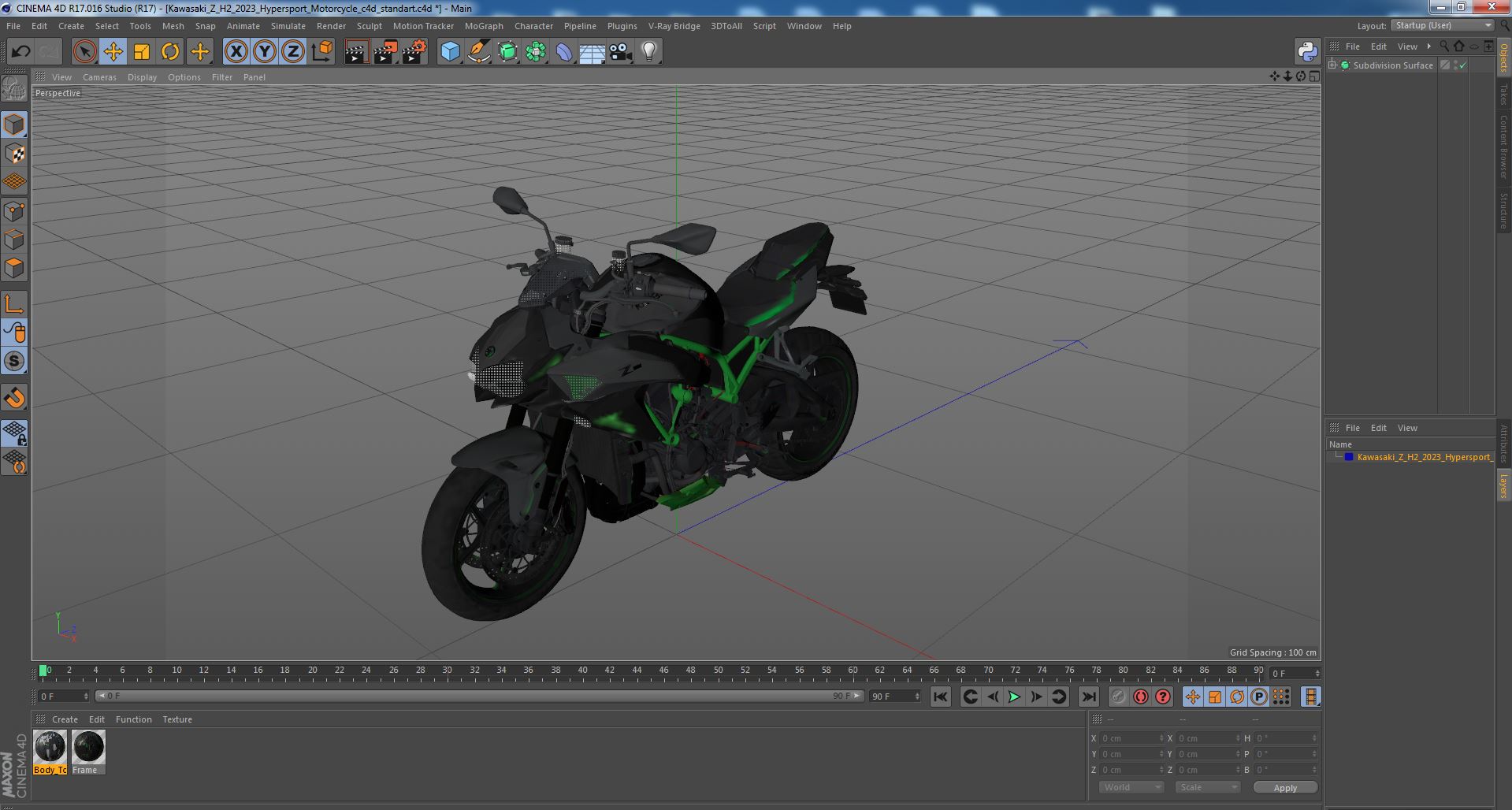Add a Light object bulb icon

tap(649, 52)
